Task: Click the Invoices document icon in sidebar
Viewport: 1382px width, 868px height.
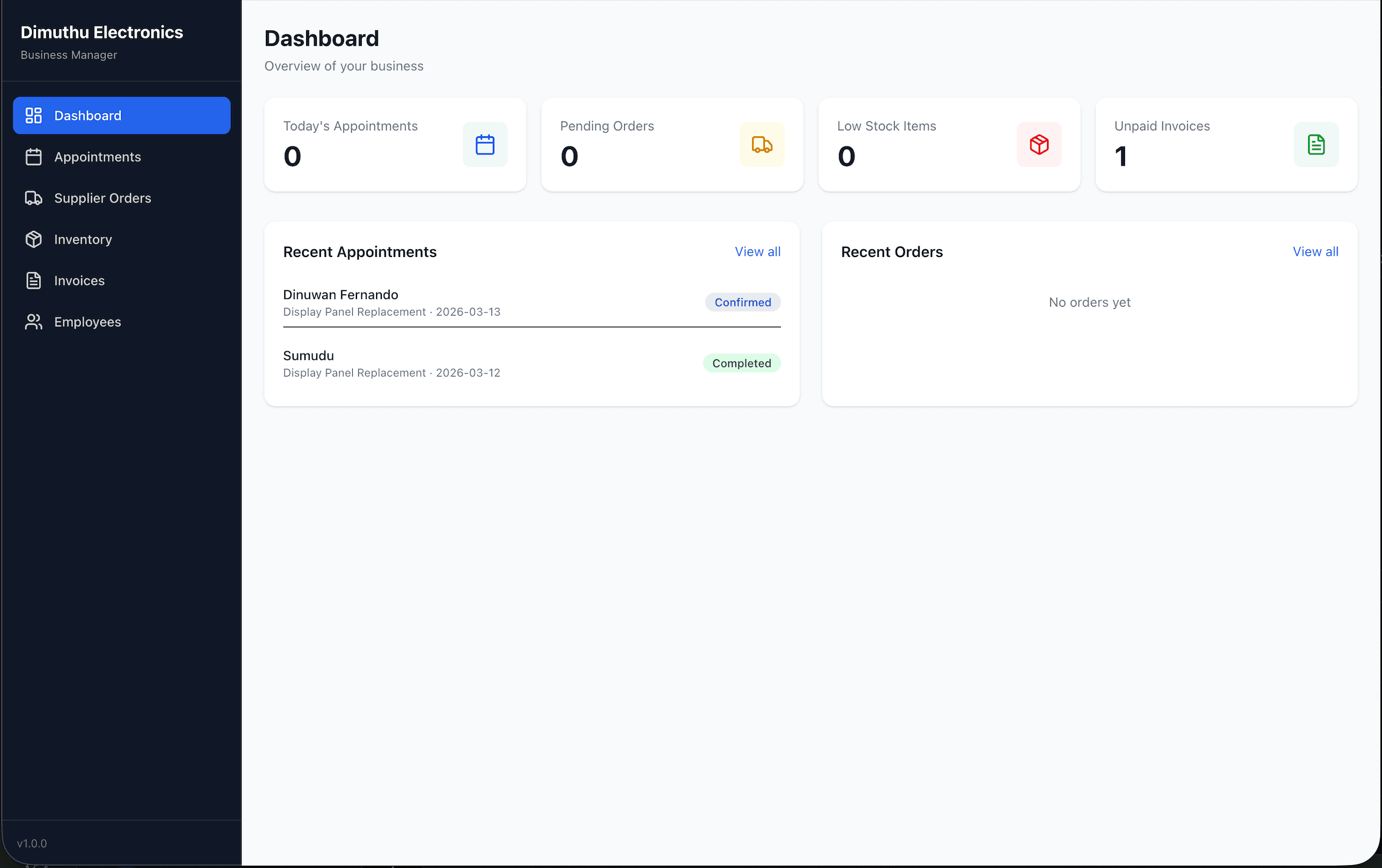Action: click(34, 280)
